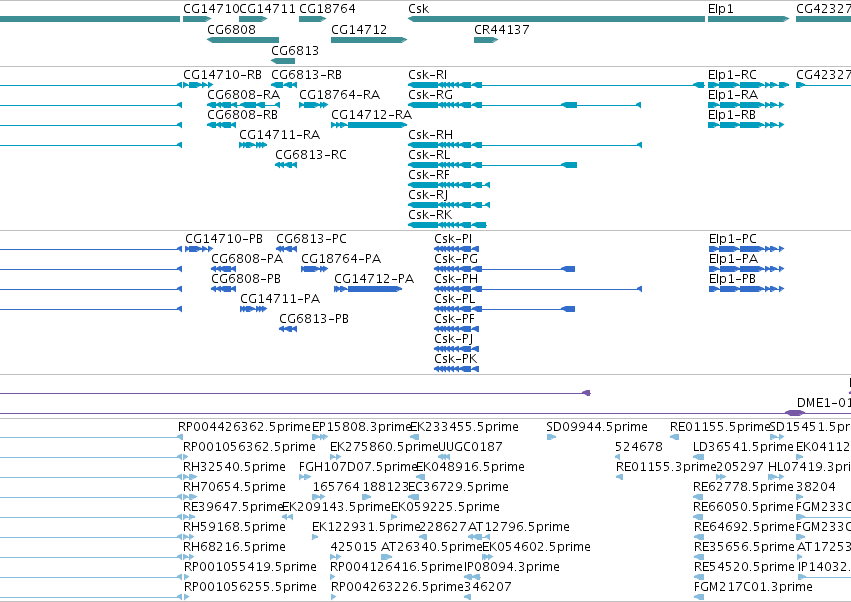Select the Csk-RF transcript
This screenshot has height=602, width=851.
tap(449, 185)
